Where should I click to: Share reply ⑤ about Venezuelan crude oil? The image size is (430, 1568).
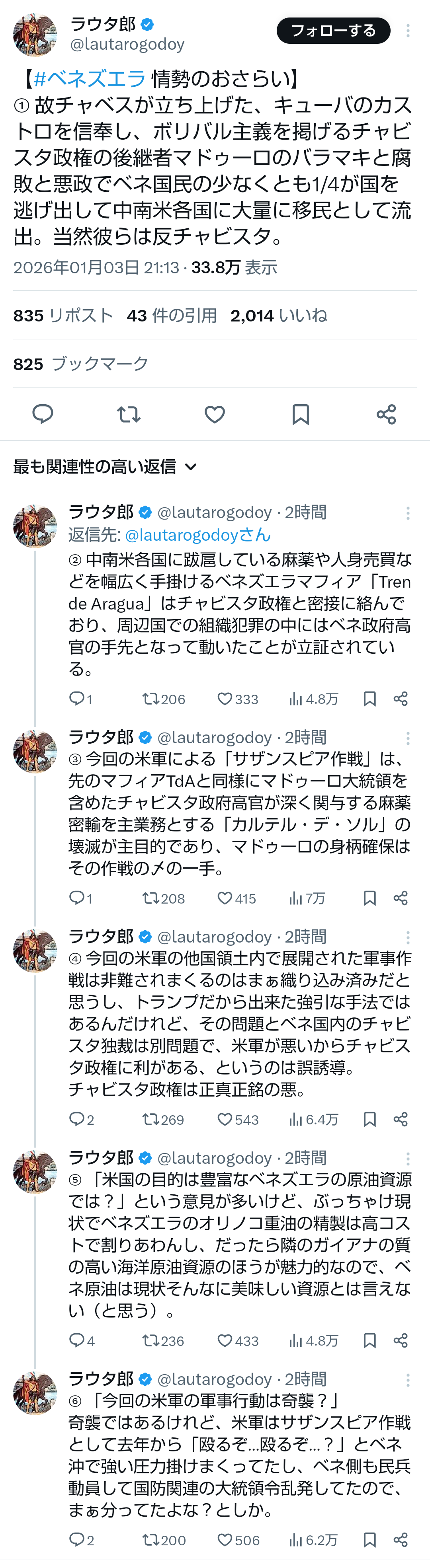pos(400,1340)
